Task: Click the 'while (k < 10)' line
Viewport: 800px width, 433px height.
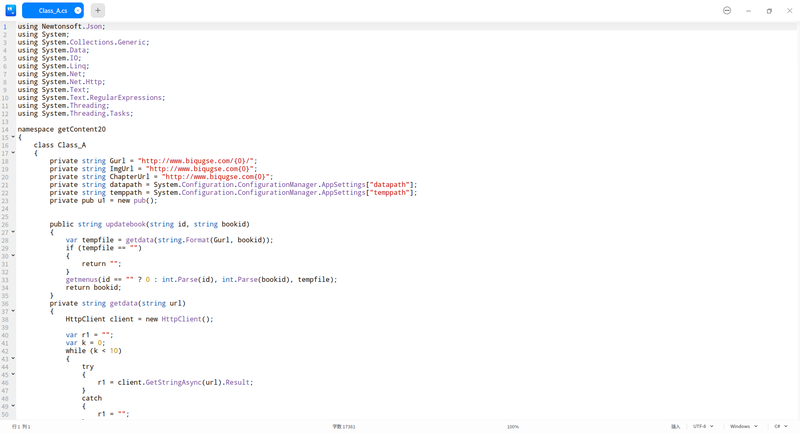Action: [93, 350]
